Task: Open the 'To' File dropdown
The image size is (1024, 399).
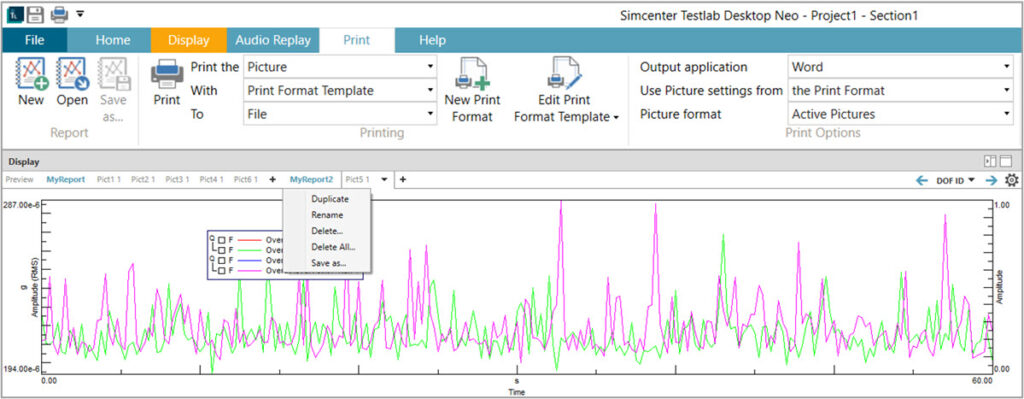Action: (x=340, y=114)
